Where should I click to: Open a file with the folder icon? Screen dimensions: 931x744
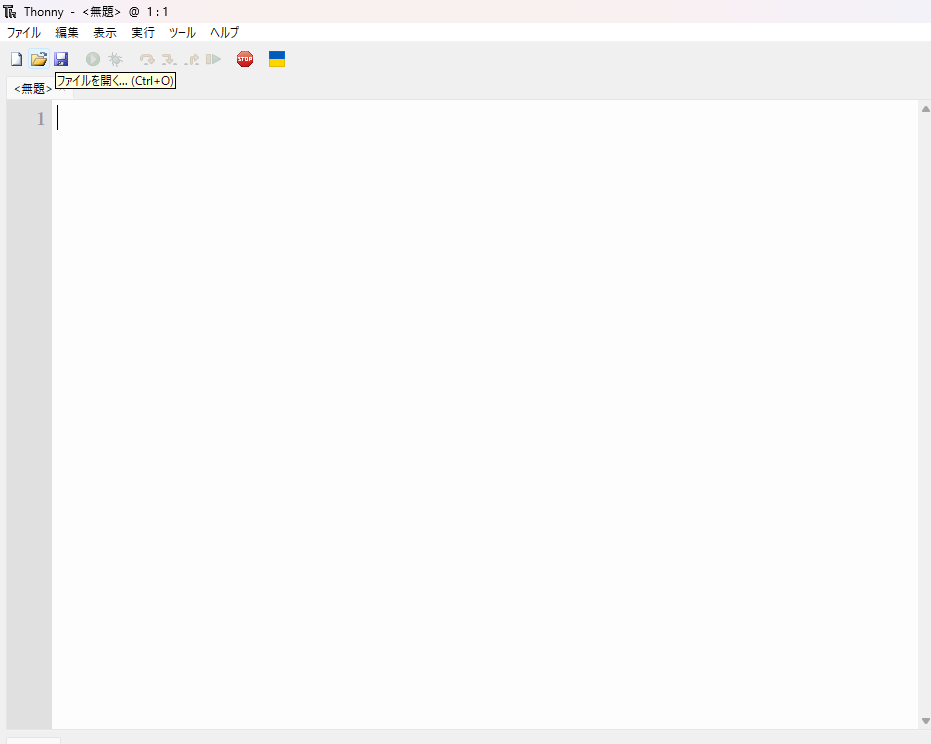pyautogui.click(x=39, y=59)
